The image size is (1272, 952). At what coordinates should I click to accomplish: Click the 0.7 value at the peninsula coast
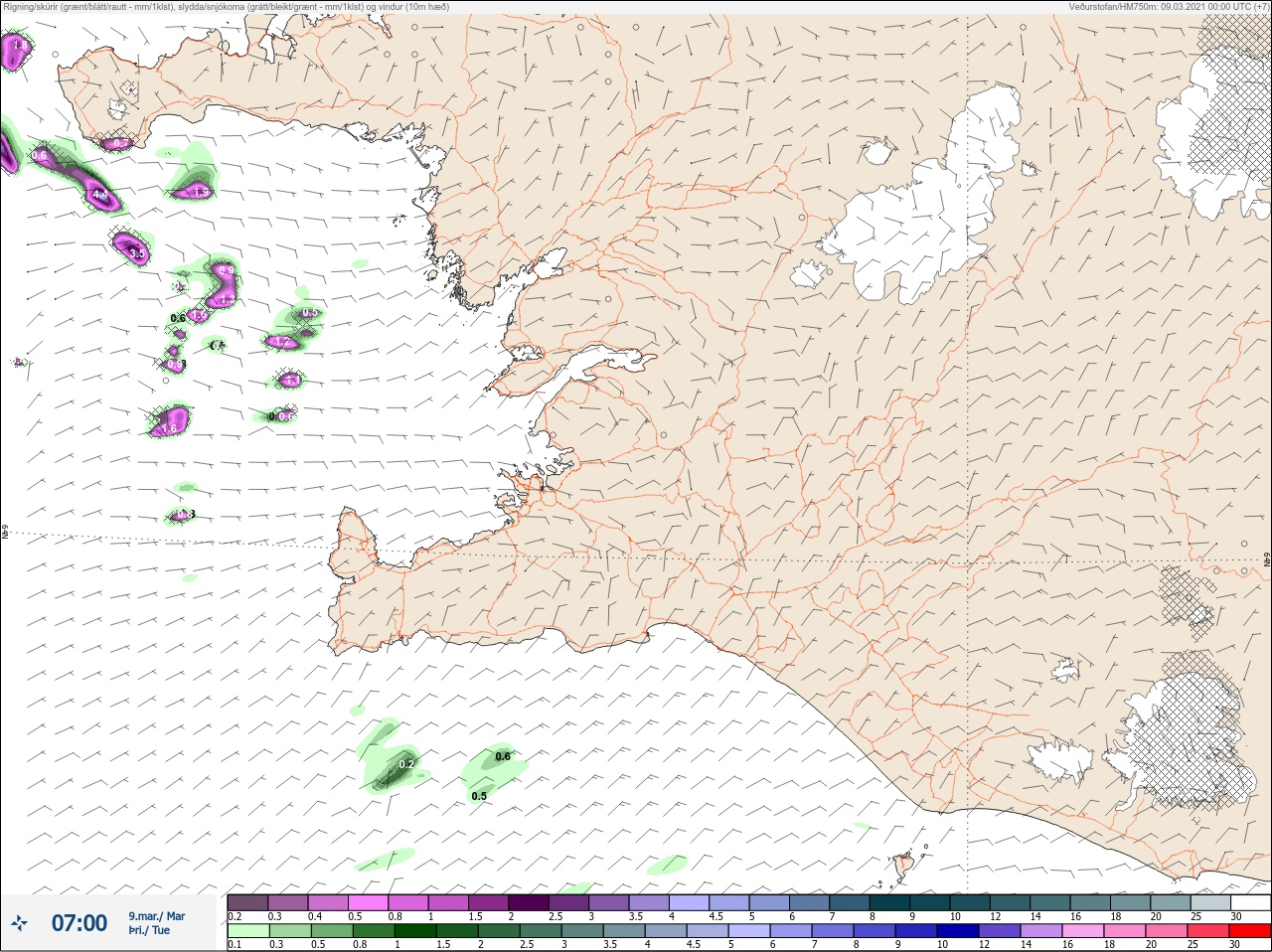coord(120,143)
